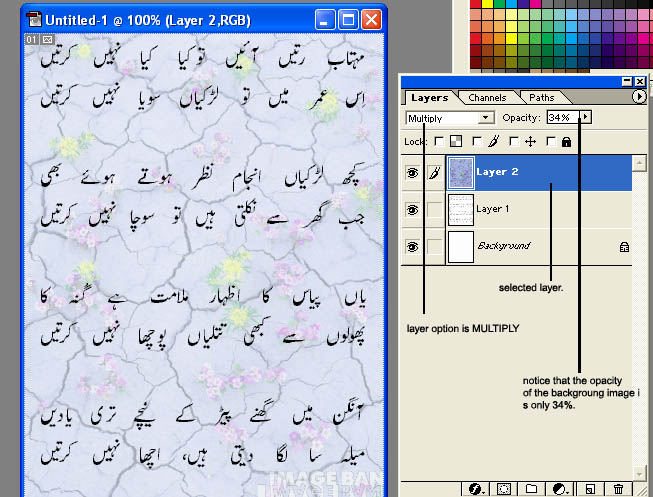The width and height of the screenshot is (653, 497).
Task: Hide Layer 1 with its eye icon
Action: point(412,210)
